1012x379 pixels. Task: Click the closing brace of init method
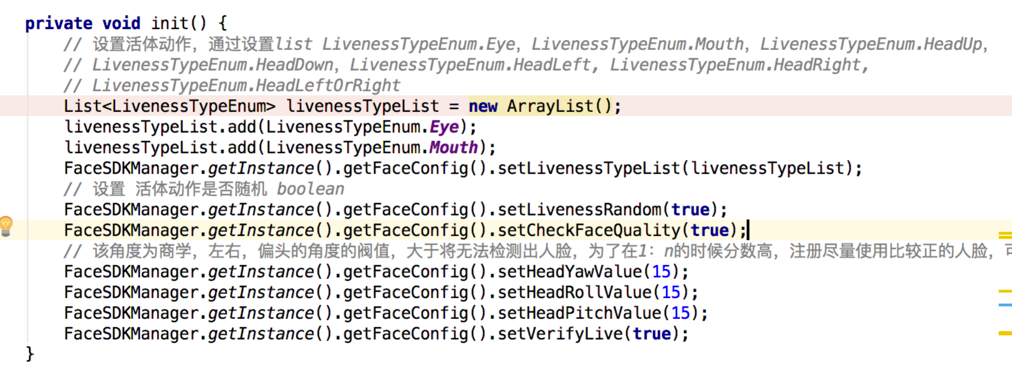click(x=30, y=353)
